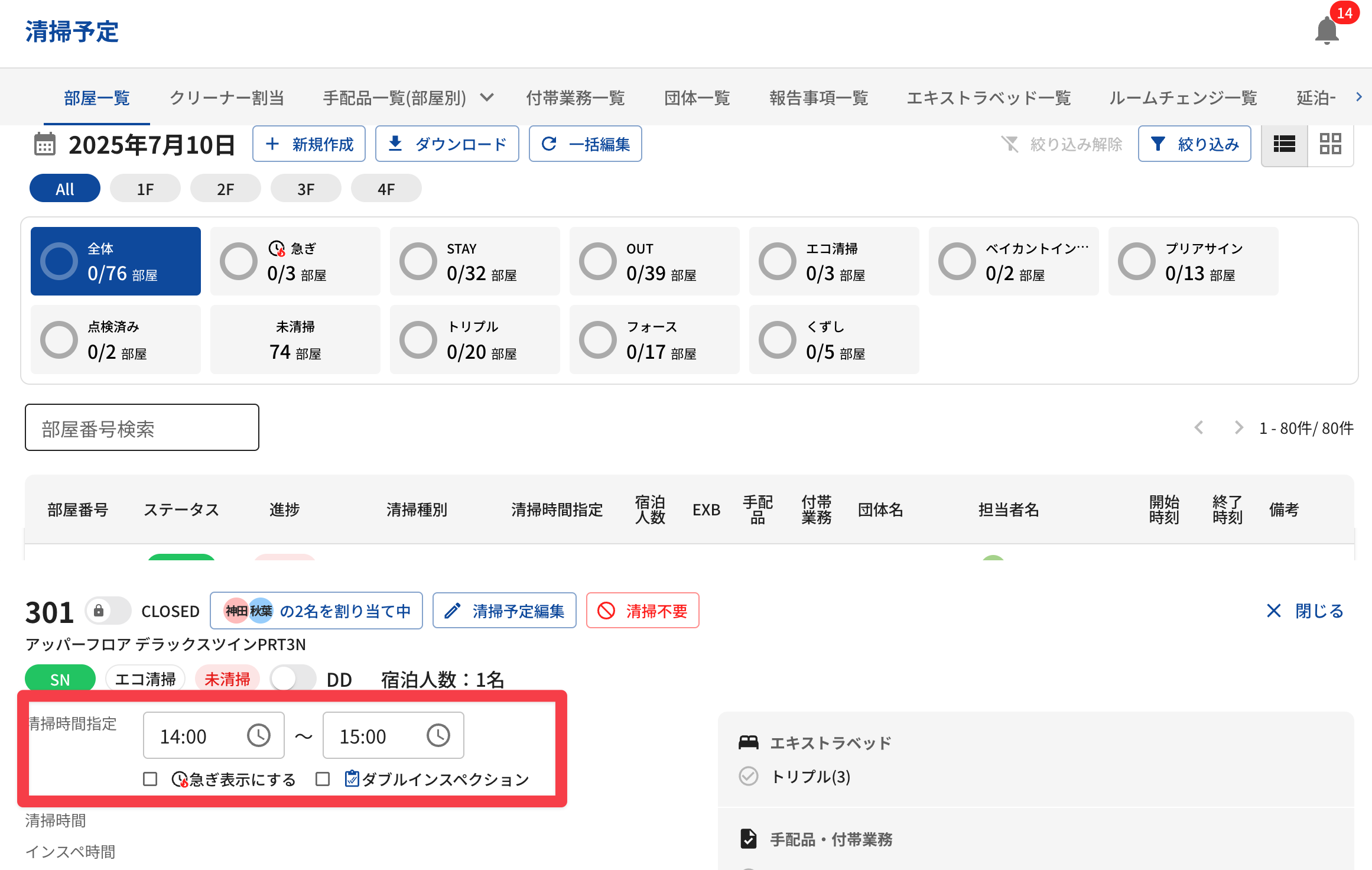Viewport: 1372px width, 870px height.
Task: Expand the 手配品一覧(部屋別) dropdown arrow
Action: (487, 98)
